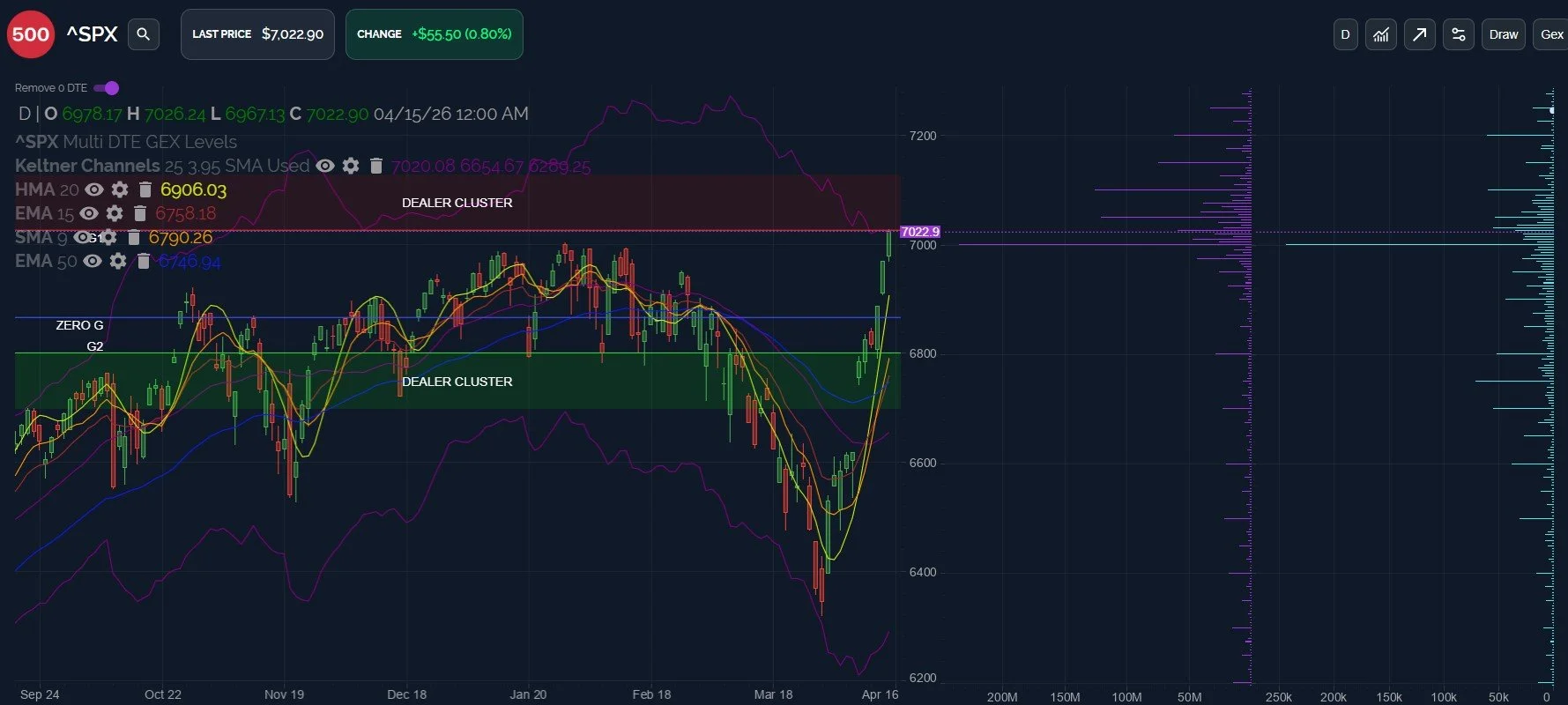Image resolution: width=1568 pixels, height=705 pixels.
Task: Click the ^SPX Multi DTE GEX Levels title
Action: [126, 142]
